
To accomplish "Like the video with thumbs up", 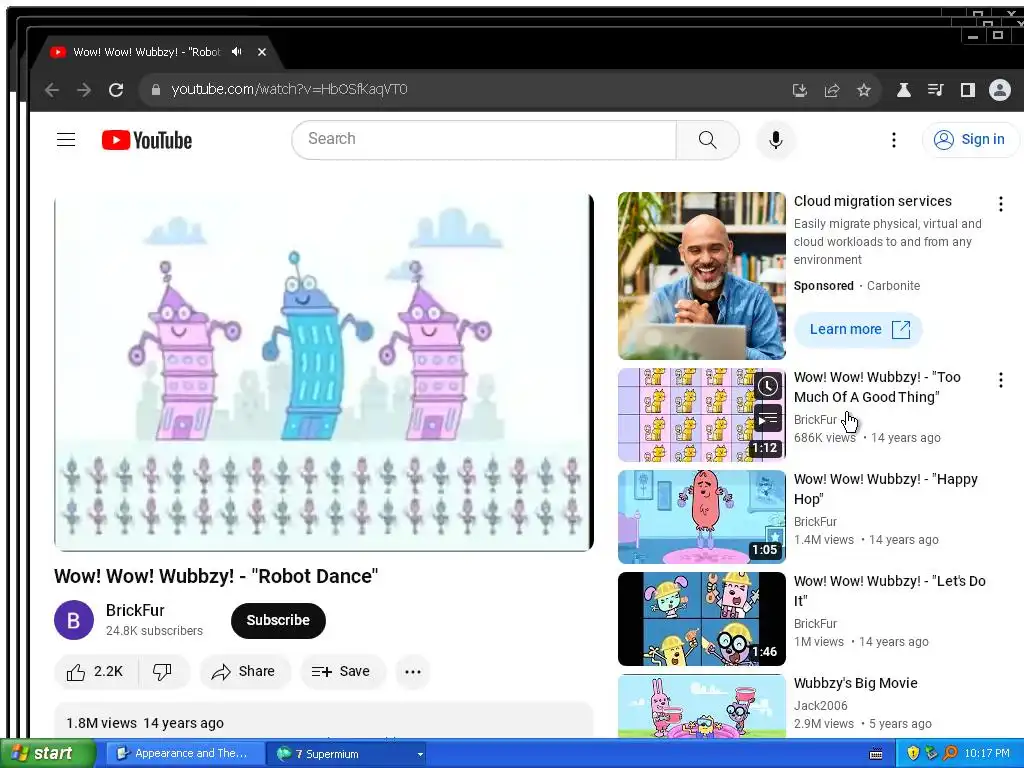I will (96, 671).
